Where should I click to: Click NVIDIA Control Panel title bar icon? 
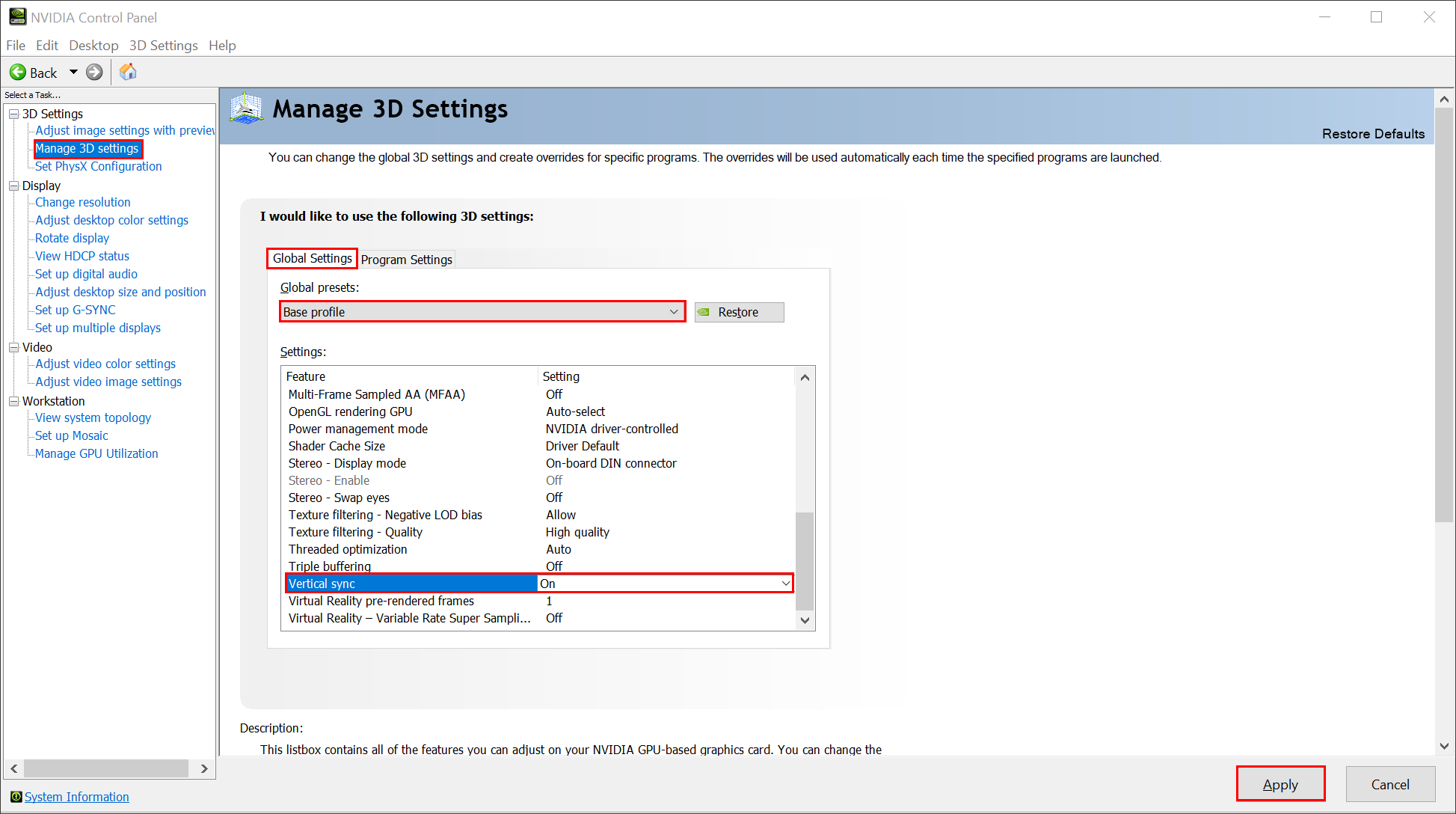[x=16, y=16]
